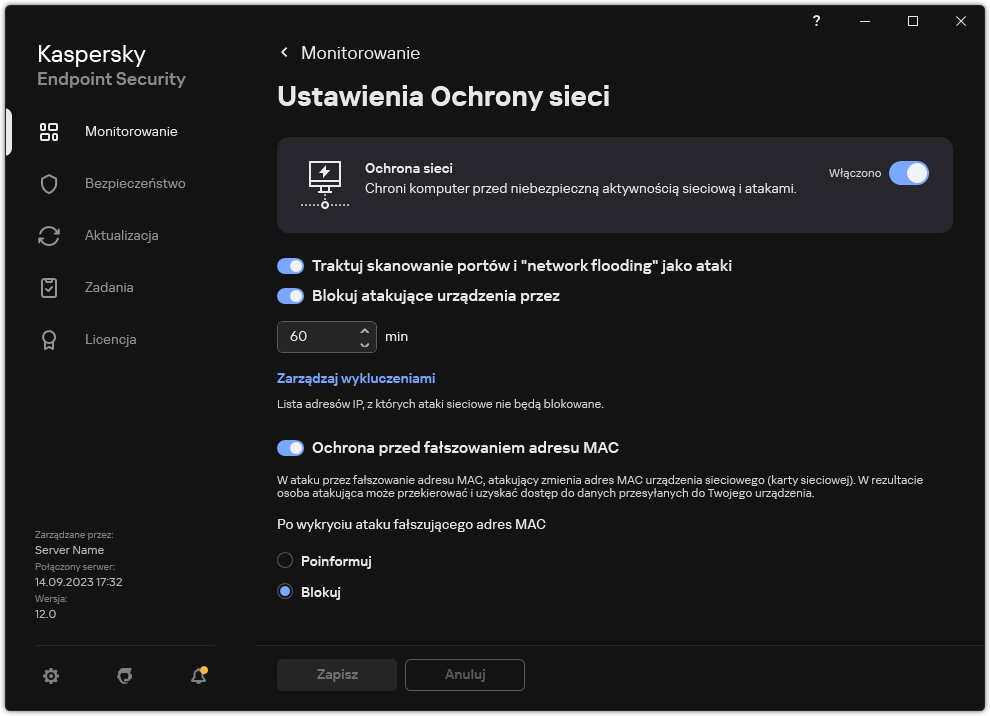Disable Ochrona przed fałszowaniem adresu MAC
The height and width of the screenshot is (716, 990).
[290, 448]
